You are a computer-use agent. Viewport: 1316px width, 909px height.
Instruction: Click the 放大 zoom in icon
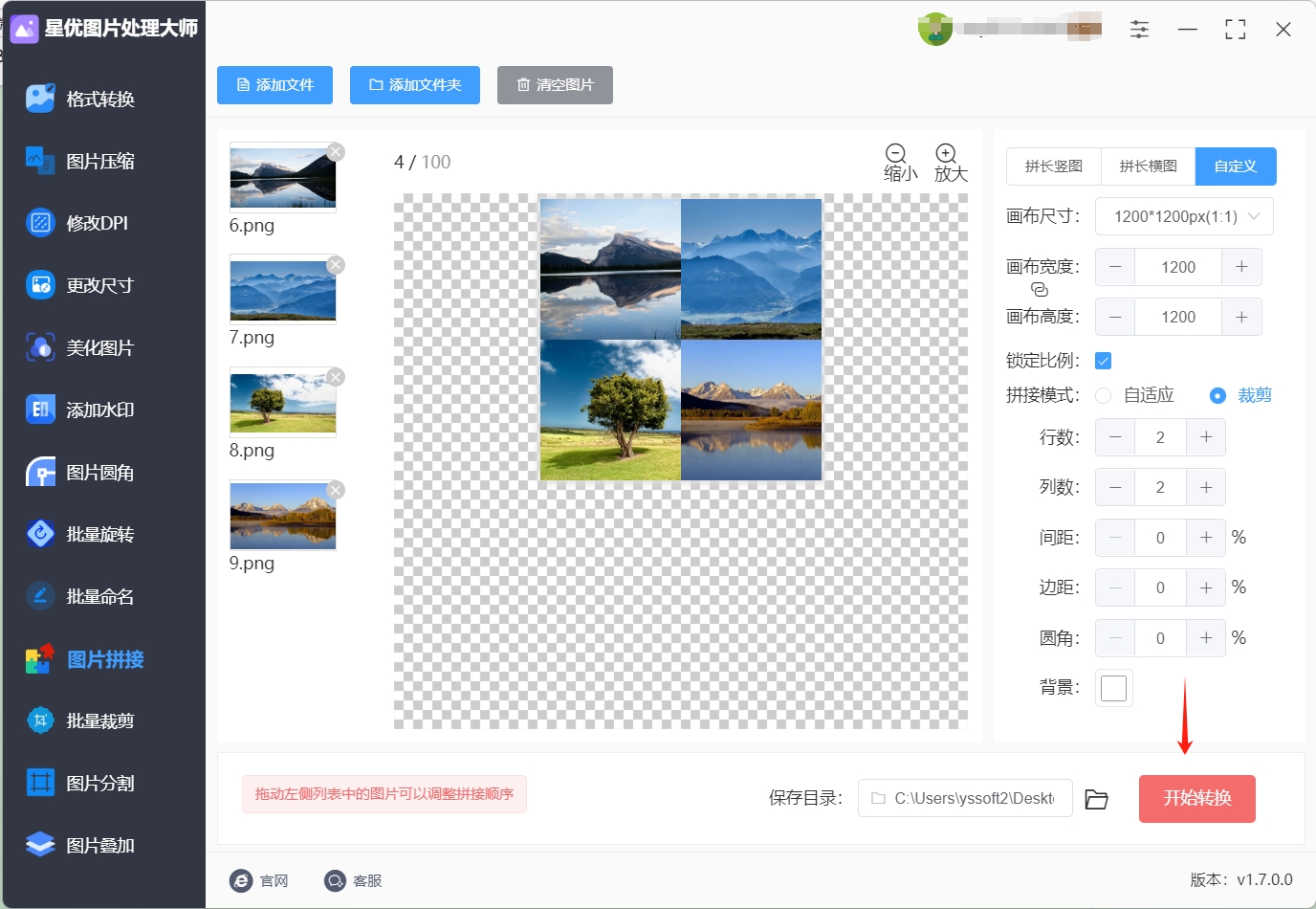coord(946,153)
